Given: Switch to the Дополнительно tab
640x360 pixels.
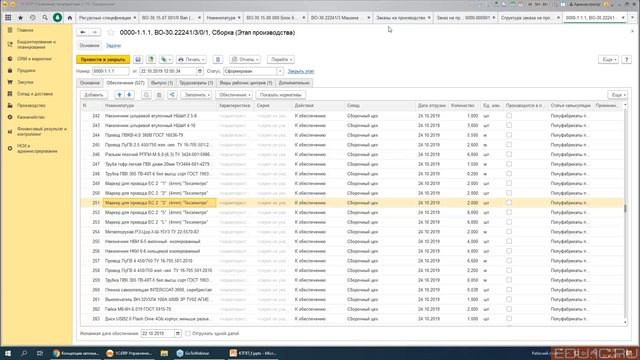Looking at the screenshot, I should point(294,83).
